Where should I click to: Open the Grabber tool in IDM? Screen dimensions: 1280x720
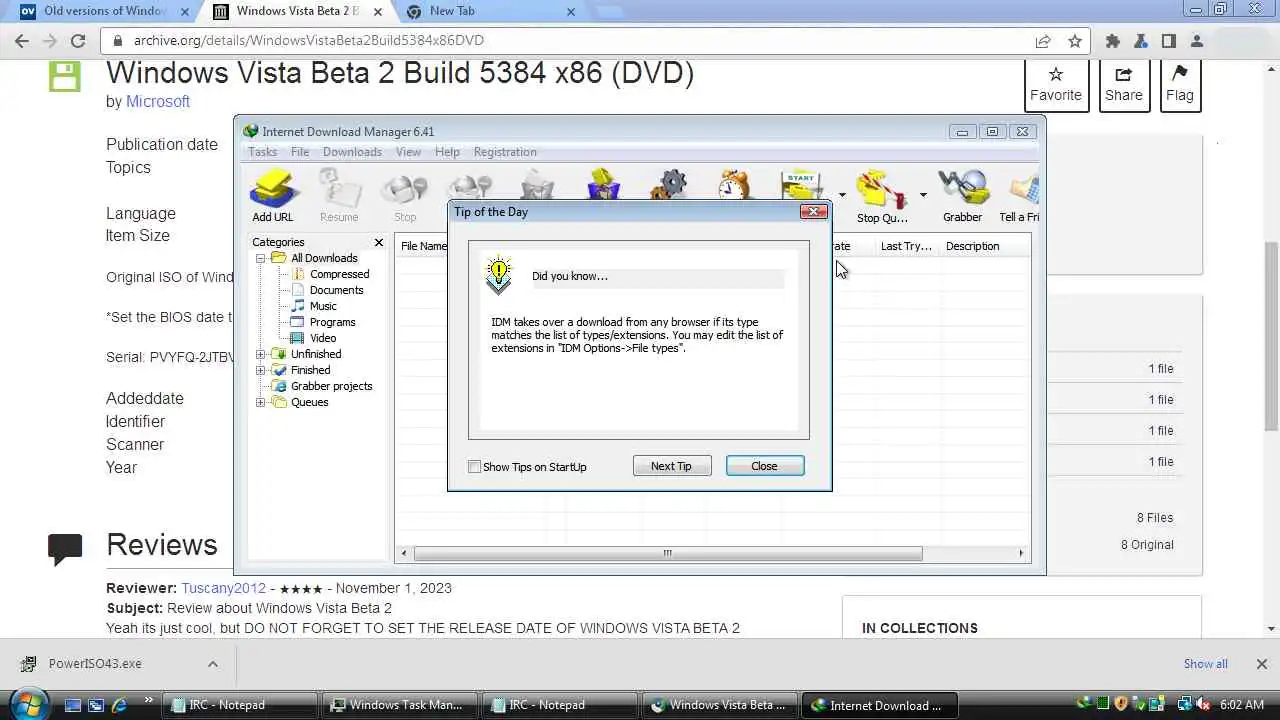click(962, 195)
